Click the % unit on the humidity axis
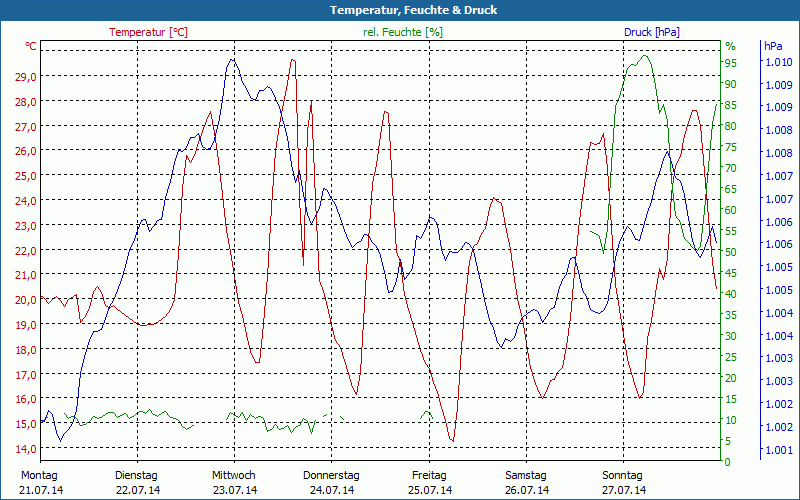Viewport: 800px width, 500px height. (730, 46)
